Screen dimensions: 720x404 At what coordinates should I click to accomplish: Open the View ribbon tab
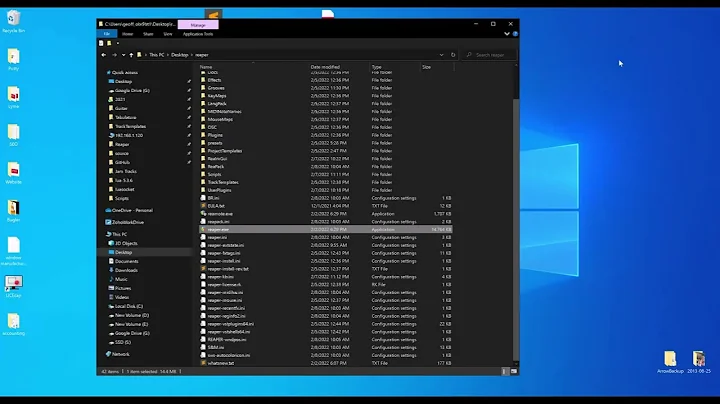click(168, 34)
